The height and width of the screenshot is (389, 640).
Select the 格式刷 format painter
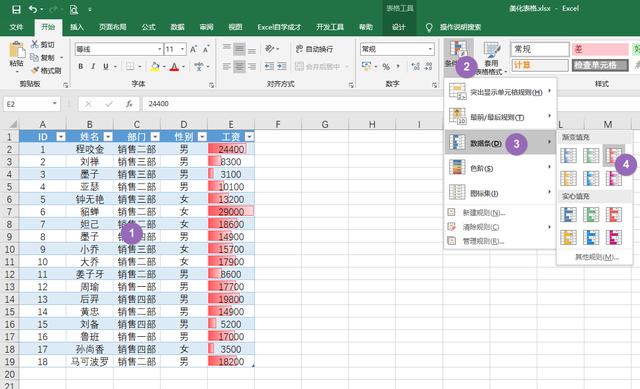(x=46, y=71)
